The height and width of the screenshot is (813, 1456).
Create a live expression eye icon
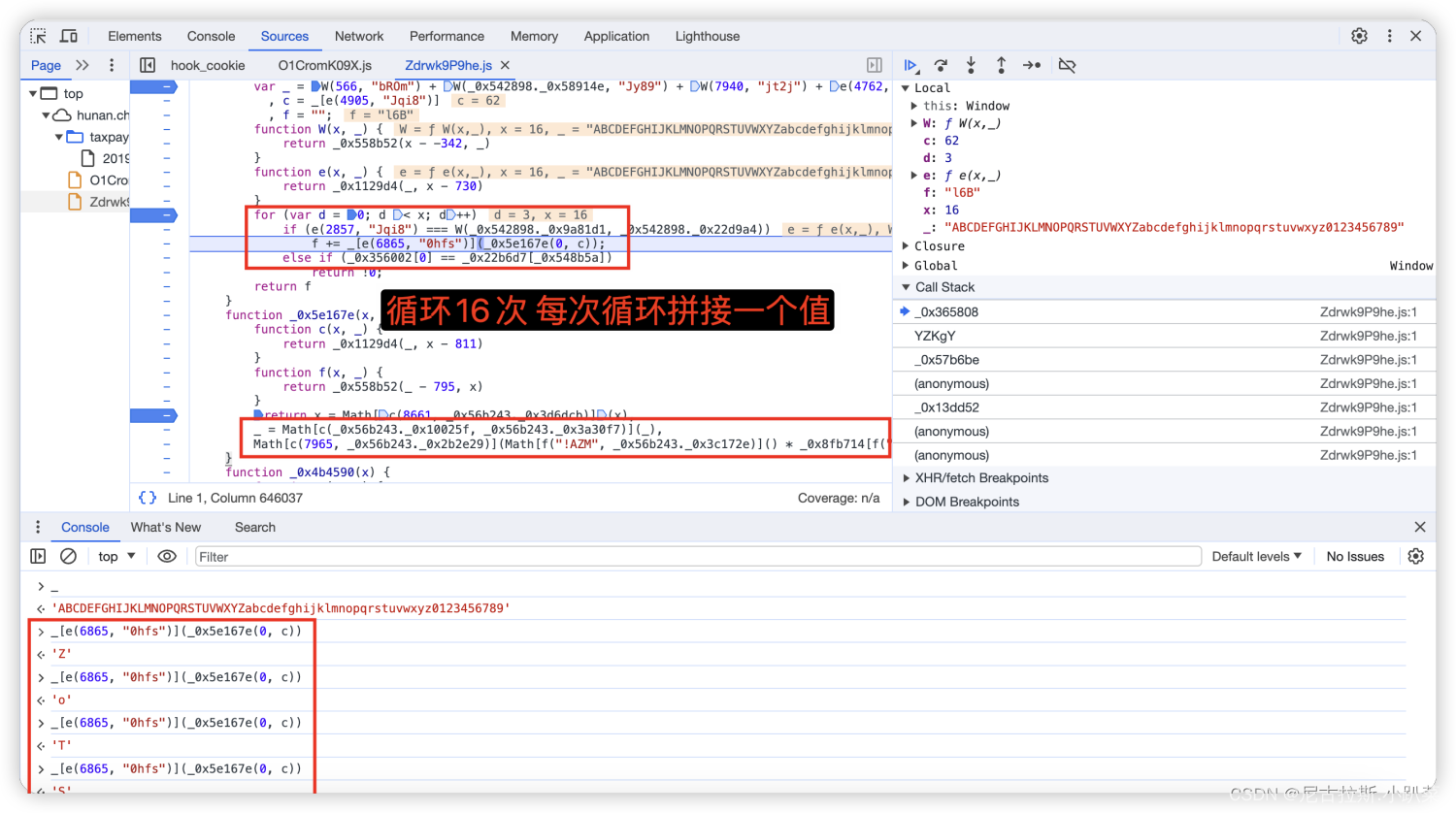[x=167, y=556]
